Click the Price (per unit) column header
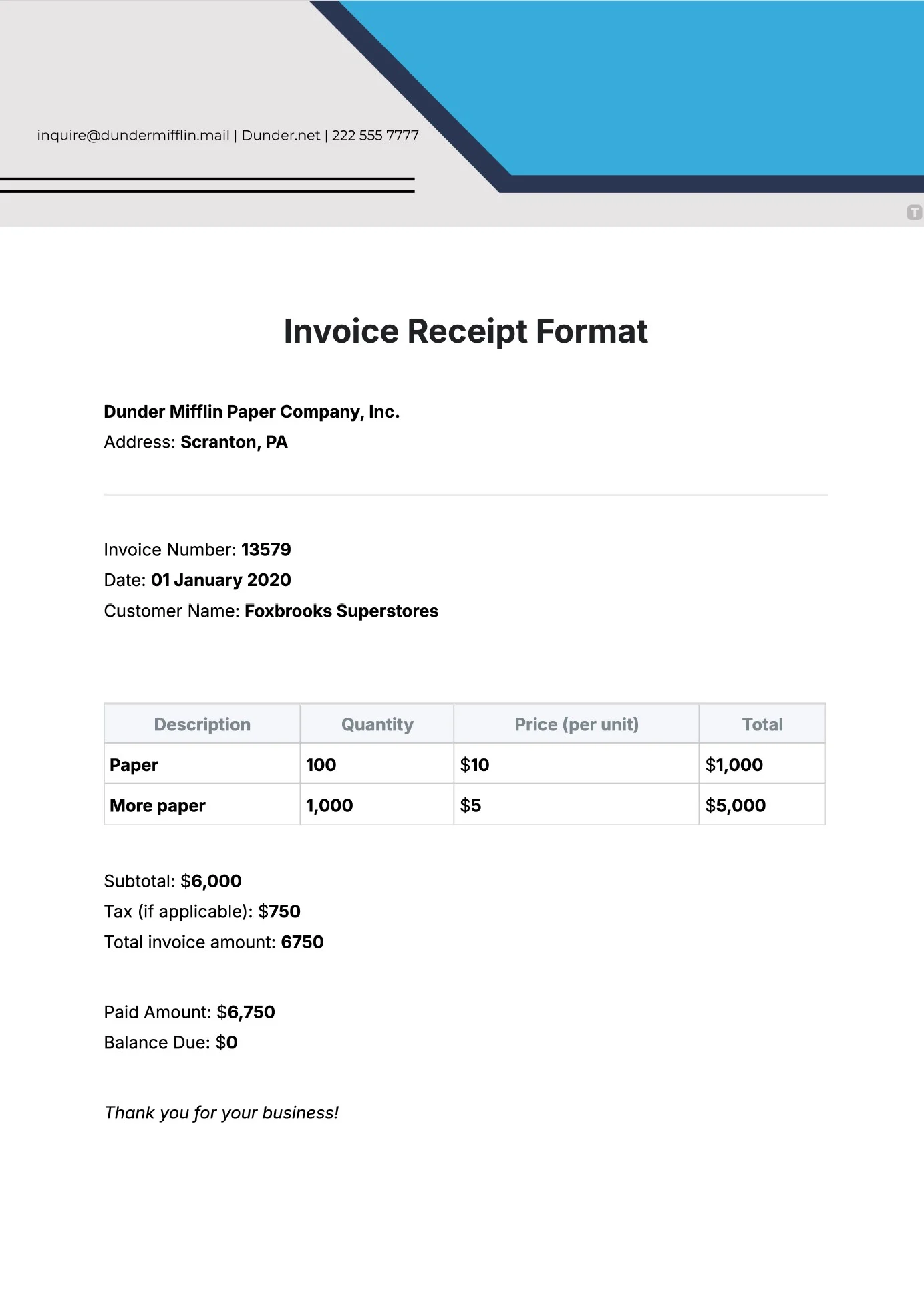This screenshot has width=924, height=1297. (x=577, y=724)
